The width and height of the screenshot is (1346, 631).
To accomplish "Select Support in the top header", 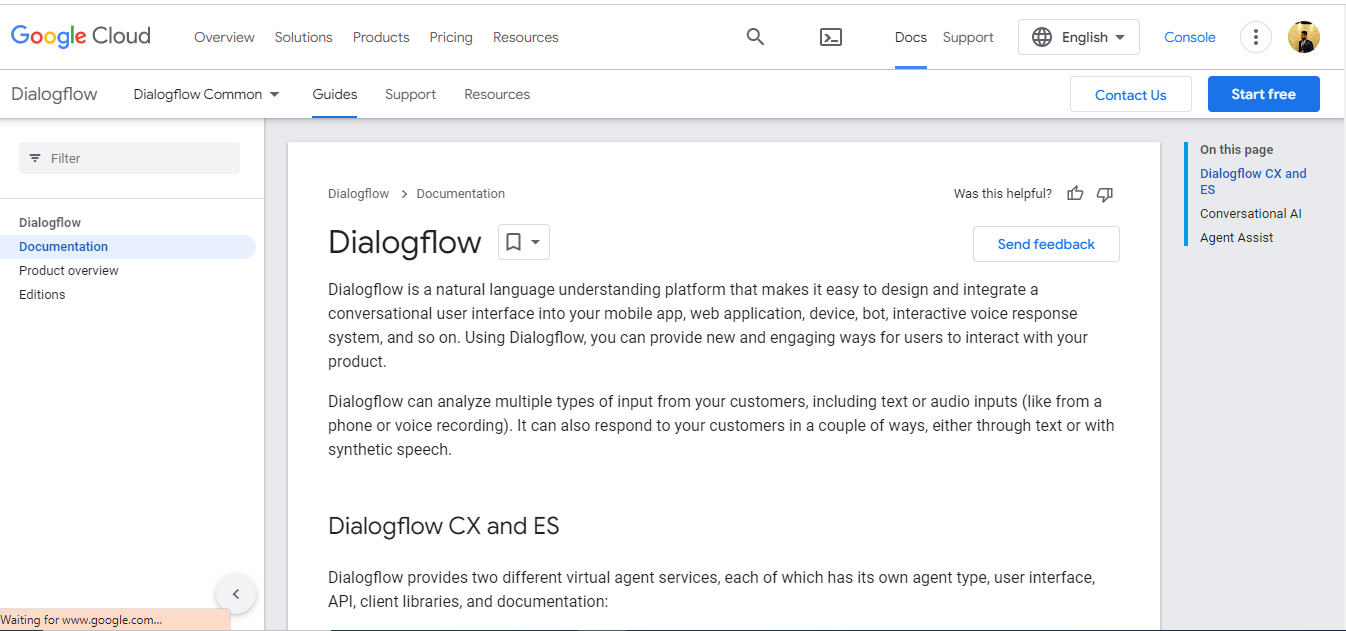I will coord(968,37).
